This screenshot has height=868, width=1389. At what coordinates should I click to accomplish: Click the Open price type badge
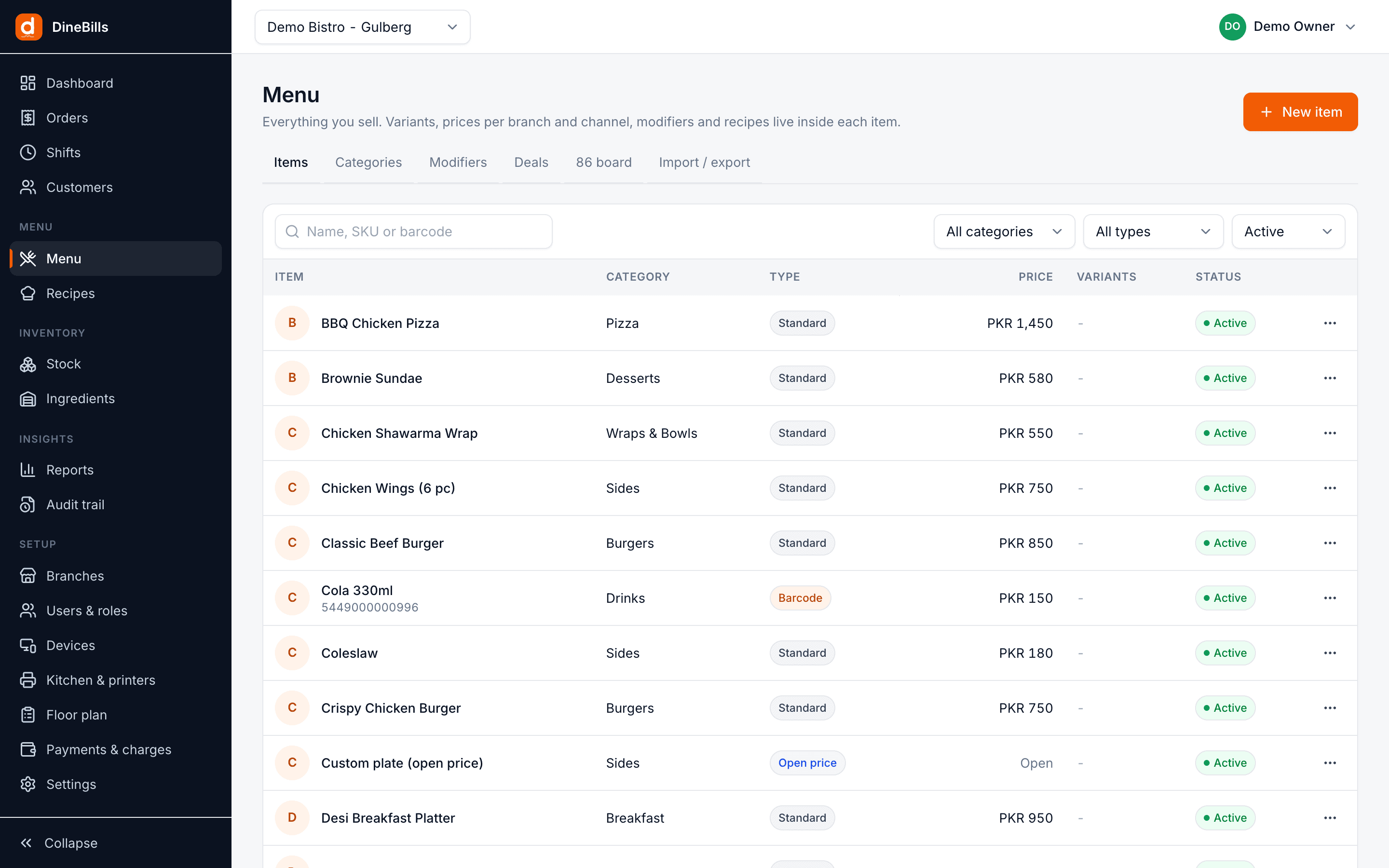807,763
